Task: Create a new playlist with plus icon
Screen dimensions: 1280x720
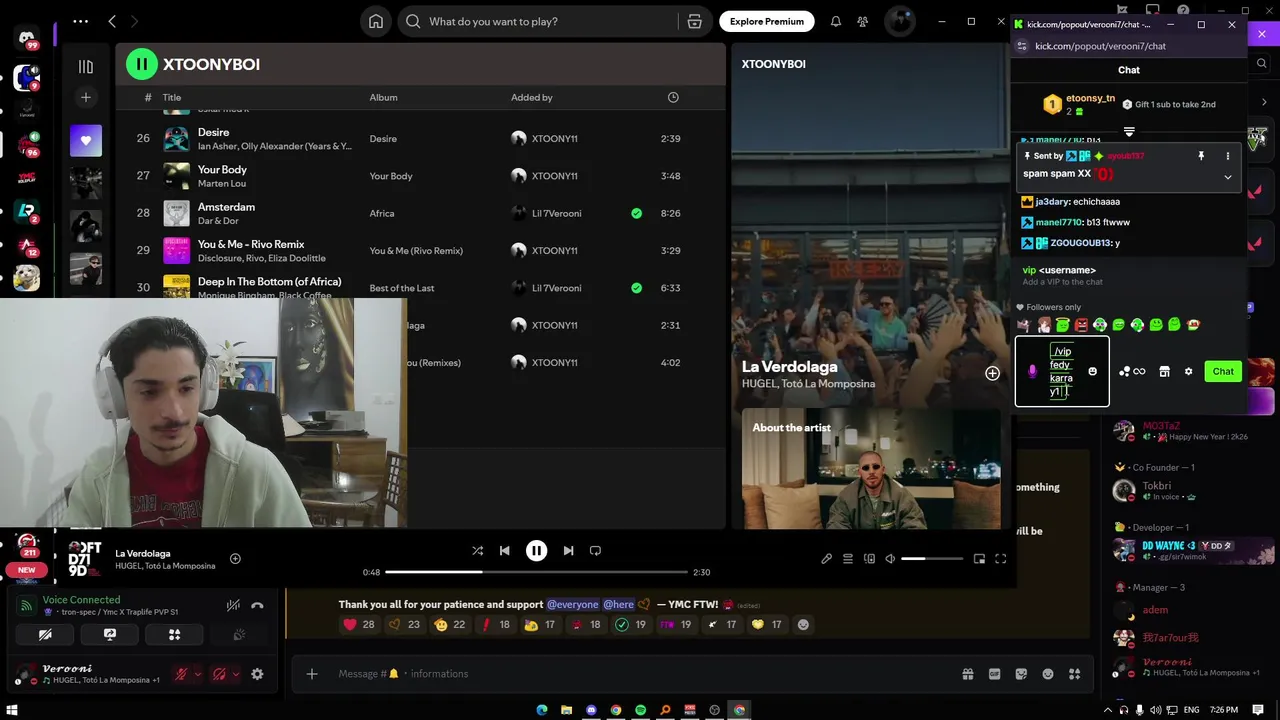Action: pos(86,97)
